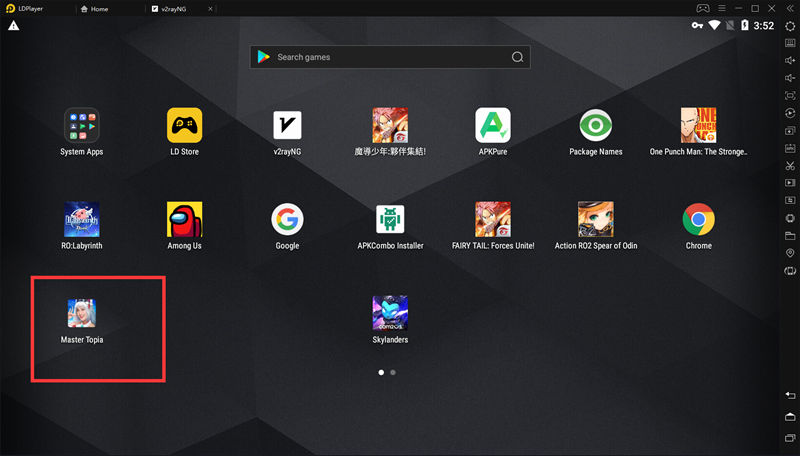Image resolution: width=800 pixels, height=456 pixels.
Task: Increase volume using sidebar speaker plus
Action: point(790,61)
